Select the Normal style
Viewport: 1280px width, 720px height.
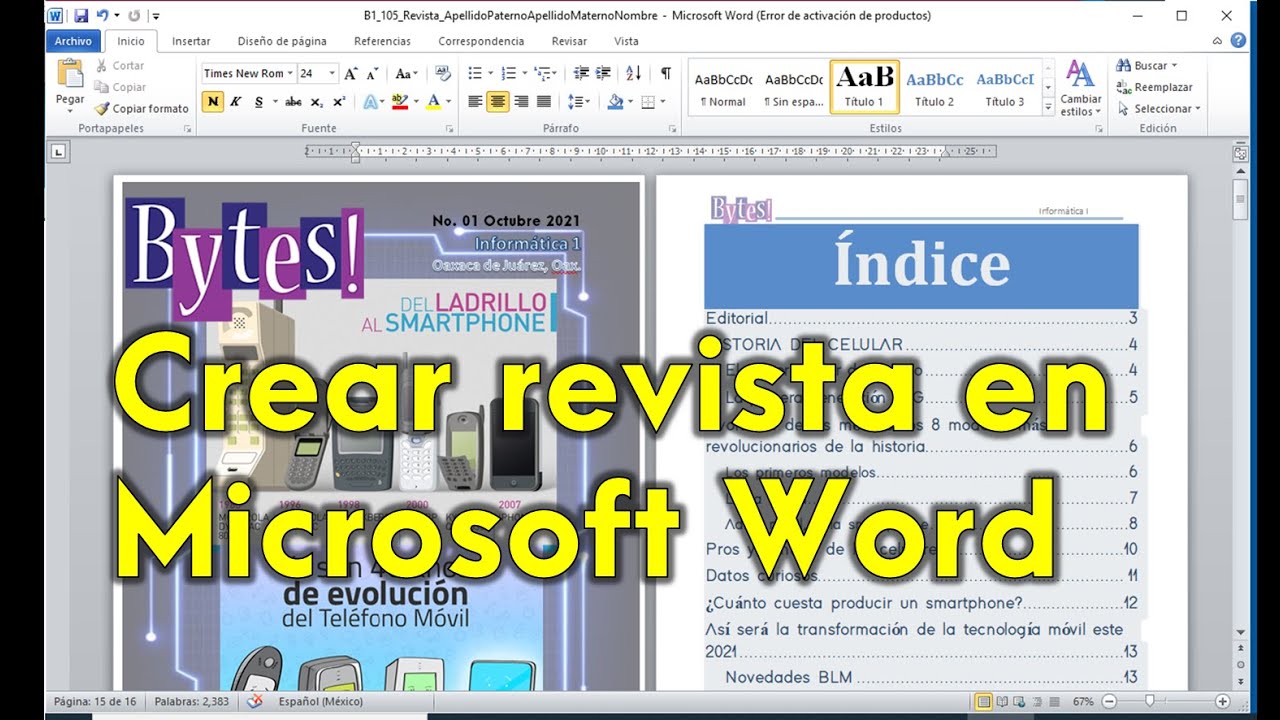(722, 88)
